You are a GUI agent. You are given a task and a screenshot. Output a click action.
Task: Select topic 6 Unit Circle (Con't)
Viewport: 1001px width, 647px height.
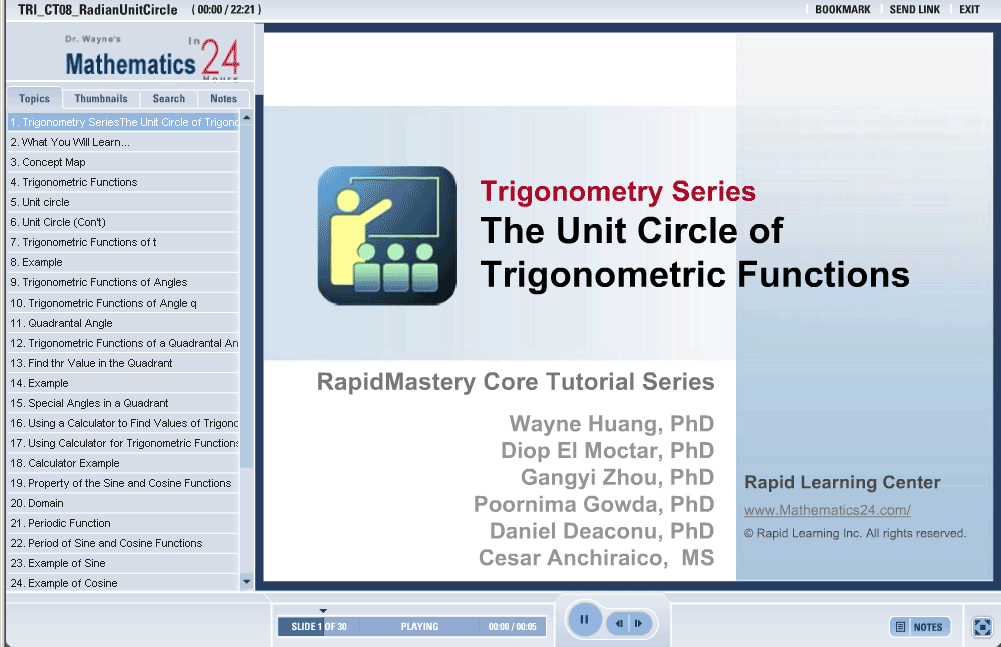click(x=123, y=222)
